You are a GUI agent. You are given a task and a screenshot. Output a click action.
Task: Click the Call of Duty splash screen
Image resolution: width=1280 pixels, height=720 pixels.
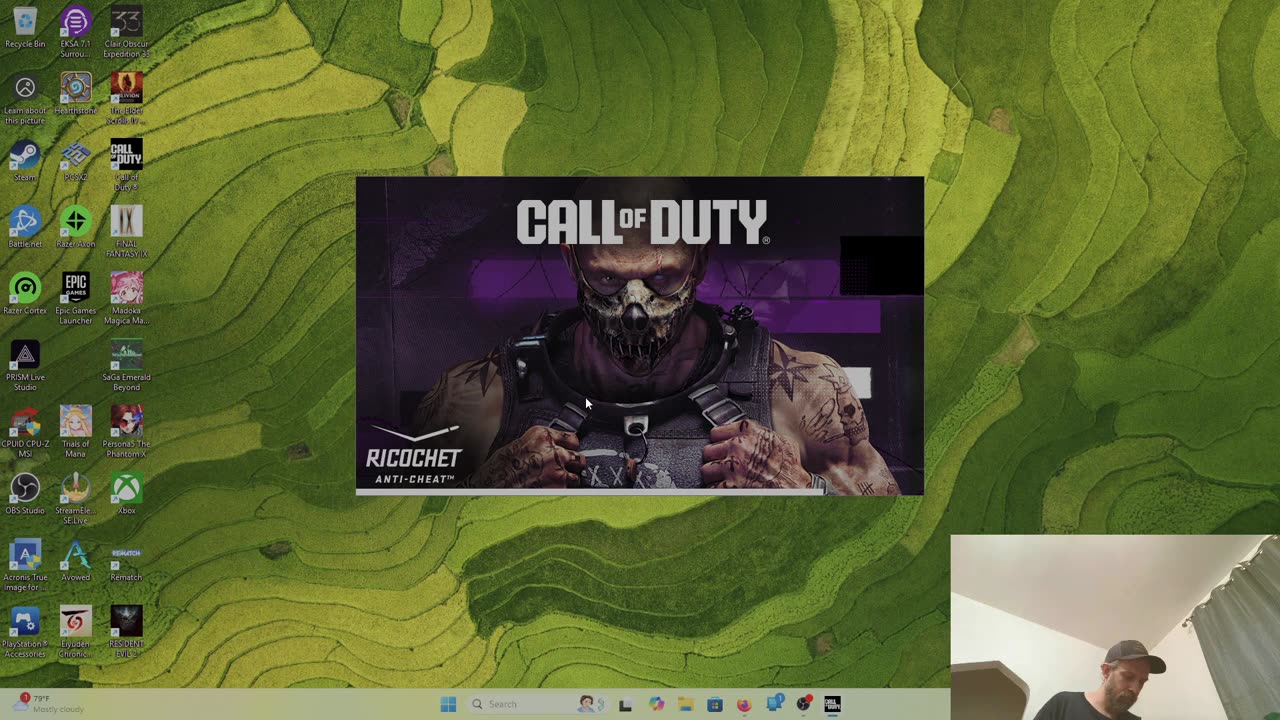(640, 336)
